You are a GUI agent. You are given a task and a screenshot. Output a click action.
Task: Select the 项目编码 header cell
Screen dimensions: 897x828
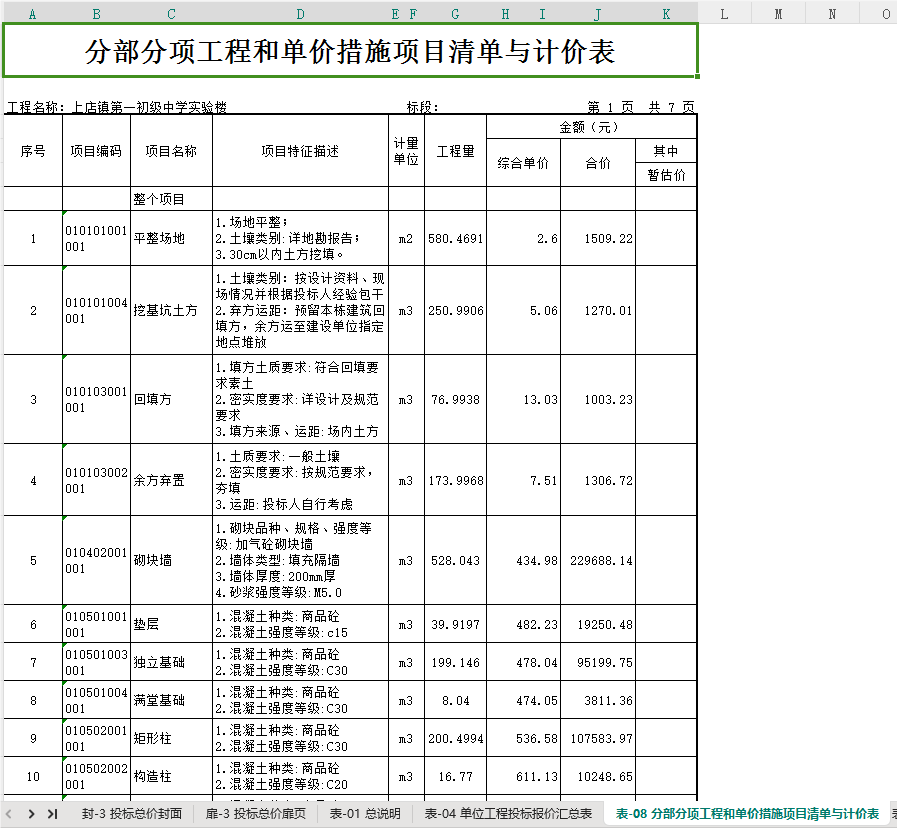[96, 151]
